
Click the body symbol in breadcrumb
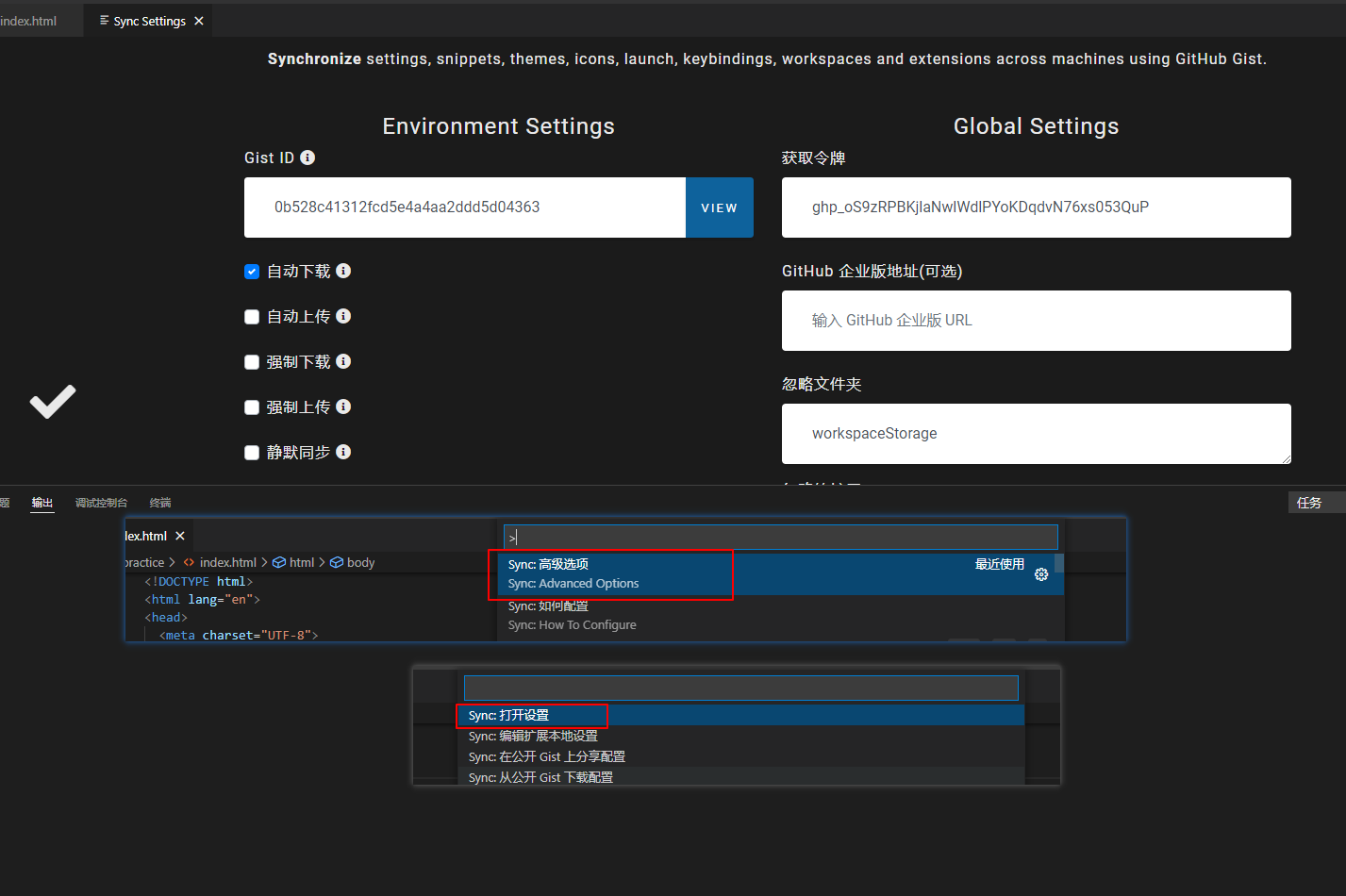click(x=352, y=562)
